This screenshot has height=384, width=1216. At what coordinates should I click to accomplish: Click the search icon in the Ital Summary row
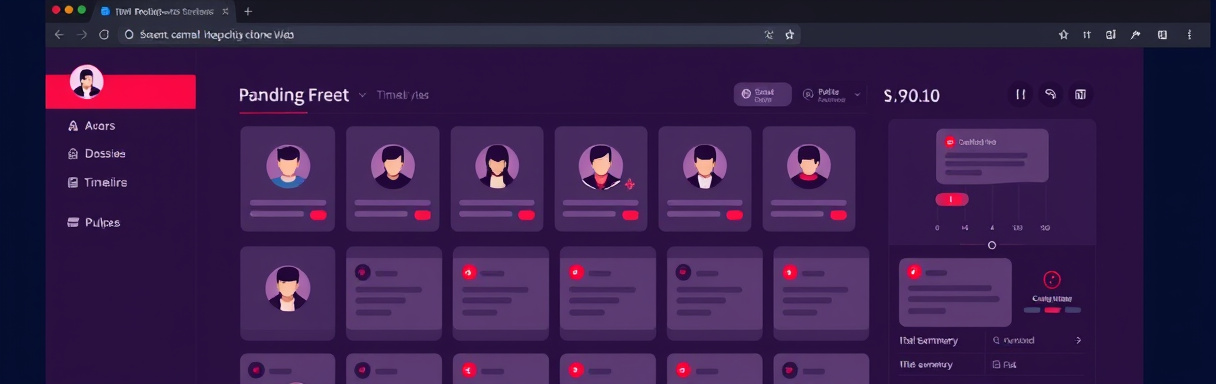(x=996, y=340)
